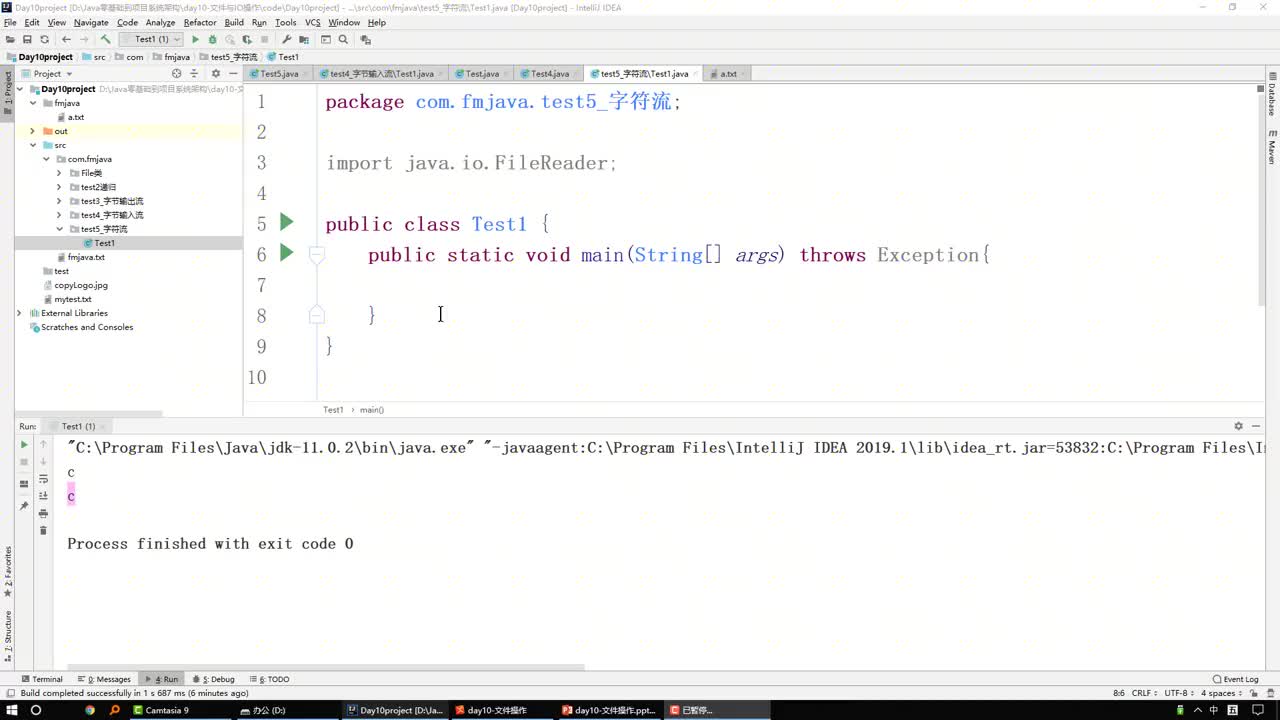Image resolution: width=1280 pixels, height=720 pixels.
Task: Click the green Run button in main toolbar
Action: tap(195, 40)
